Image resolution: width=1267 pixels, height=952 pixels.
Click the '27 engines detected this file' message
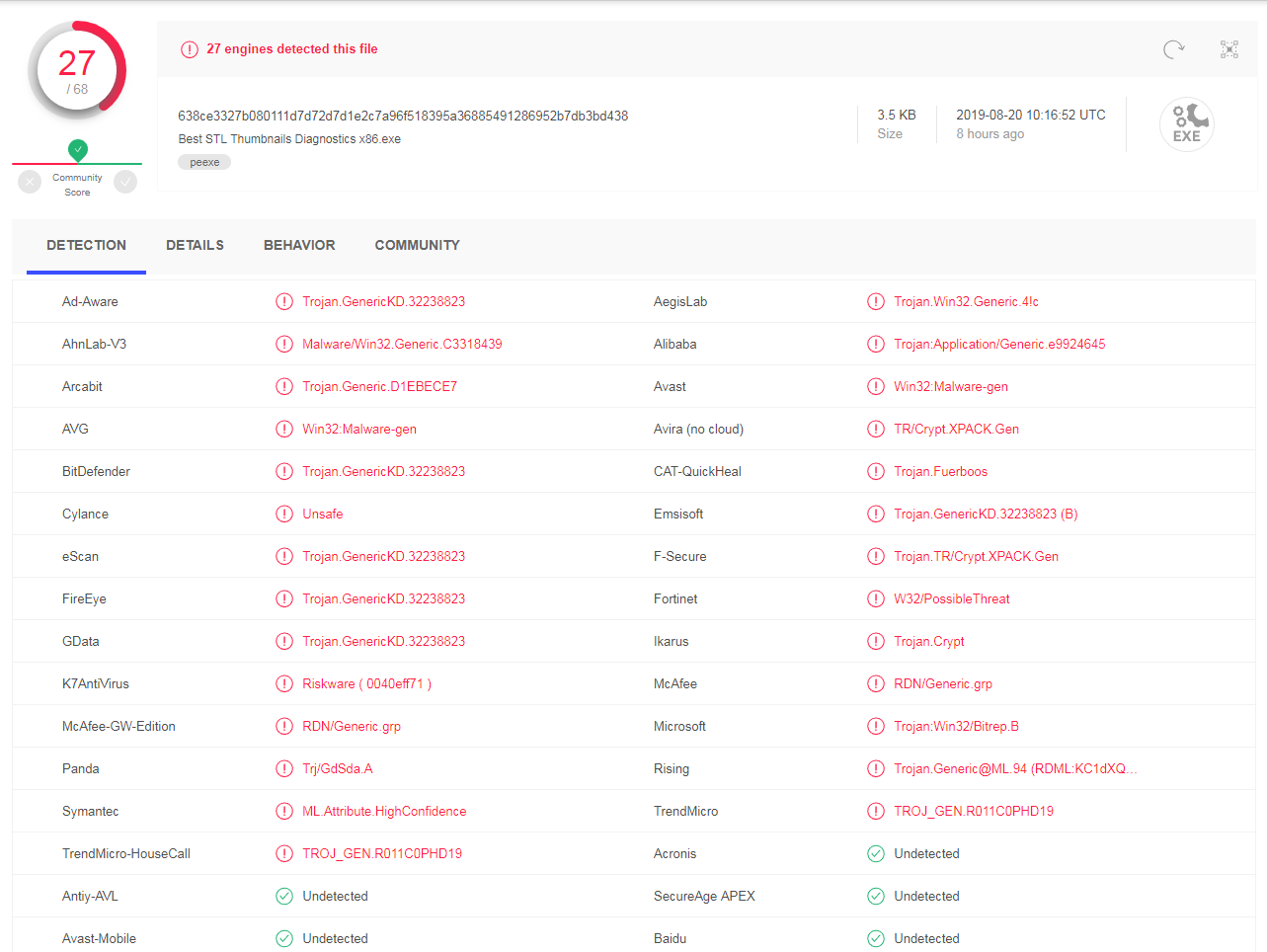(x=292, y=49)
